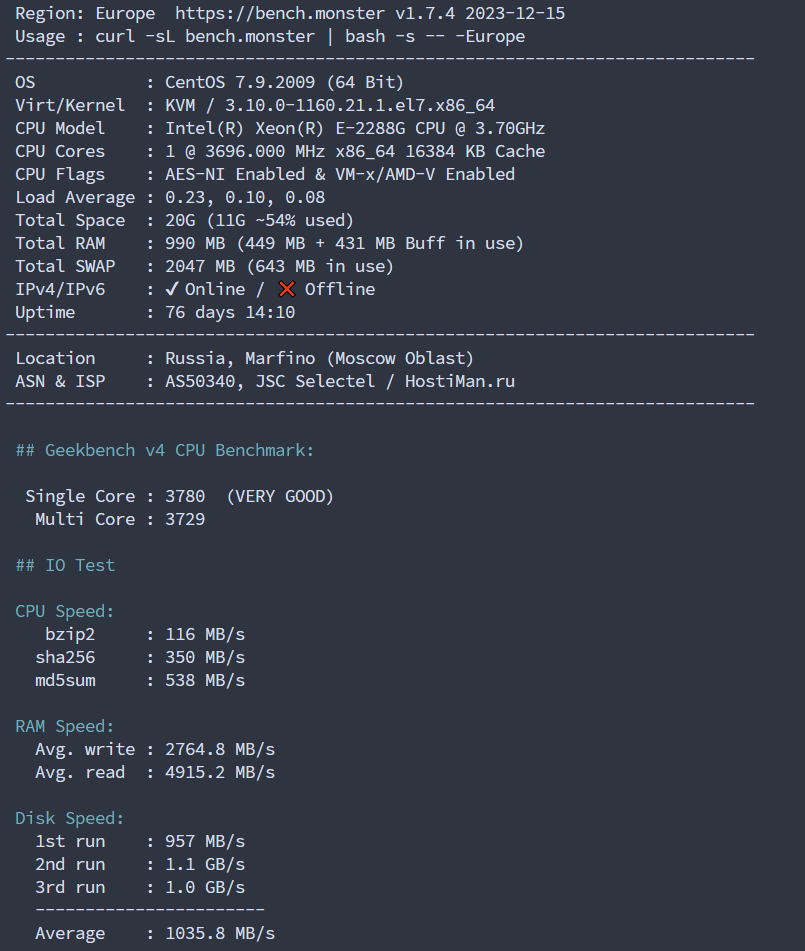
Task: Click the Intel Xeon E-2288G CPU model text
Action: (x=355, y=129)
